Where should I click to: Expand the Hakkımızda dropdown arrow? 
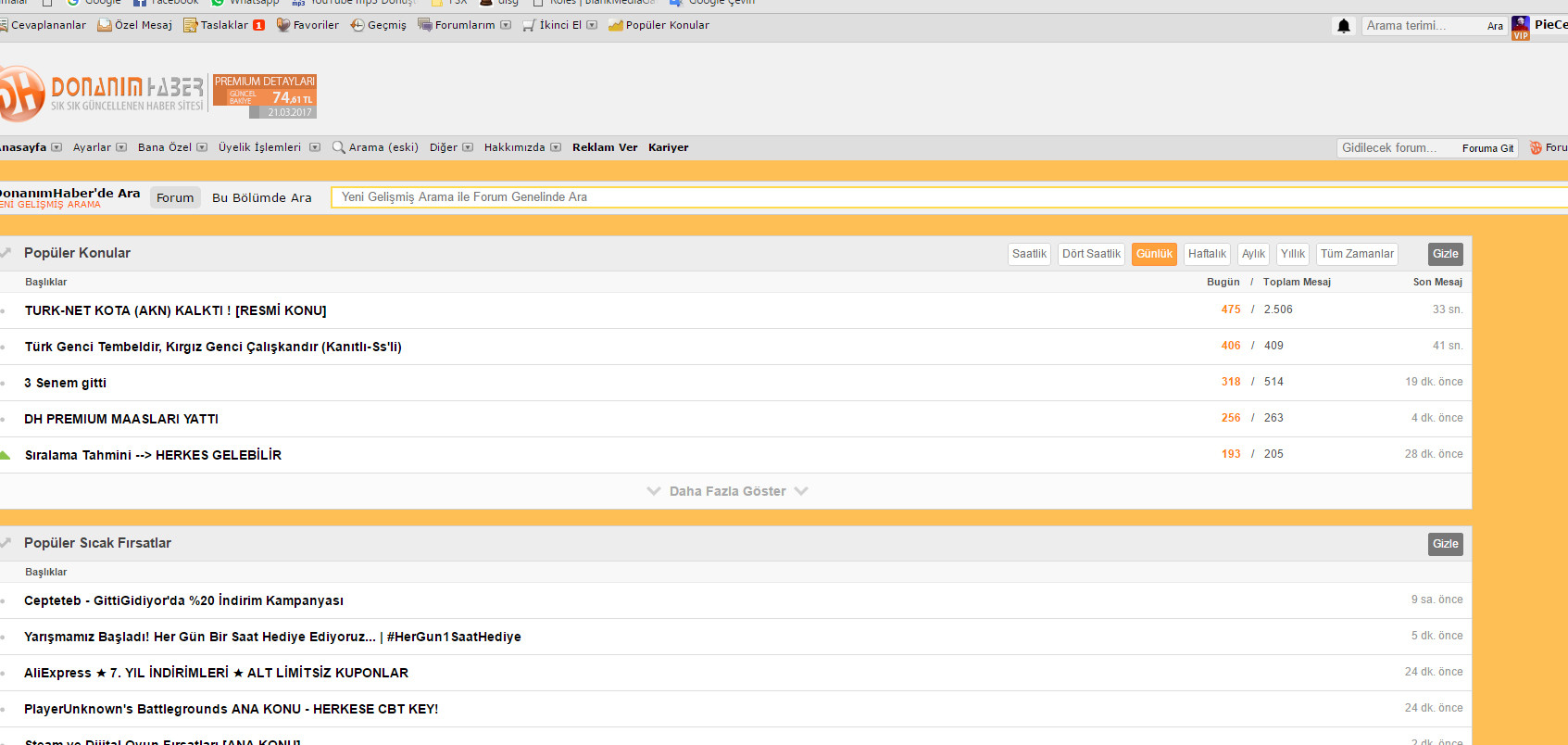556,147
